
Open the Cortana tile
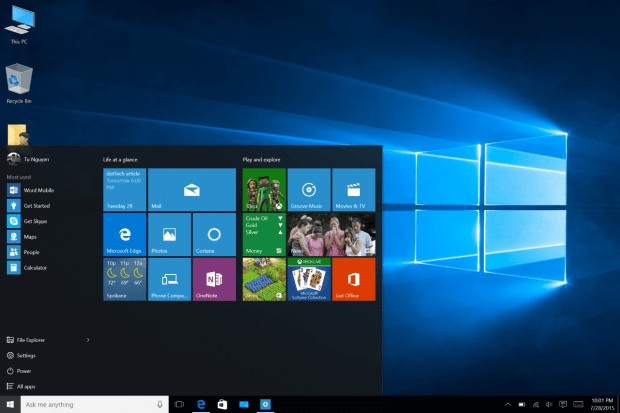[214, 235]
